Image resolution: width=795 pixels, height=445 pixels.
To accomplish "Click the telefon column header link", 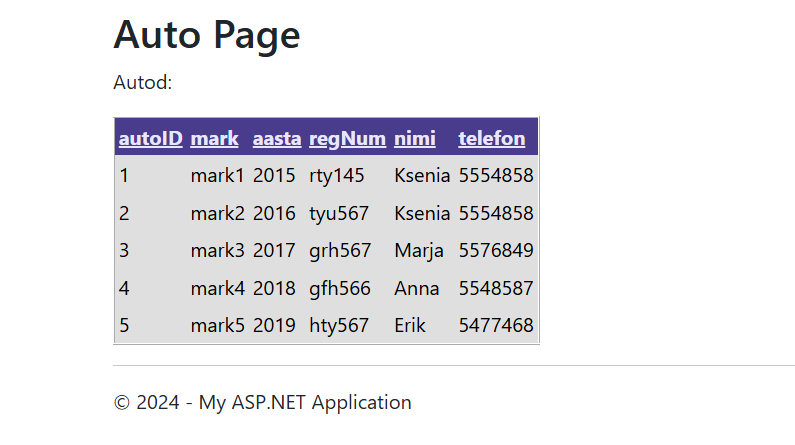I will coord(491,138).
